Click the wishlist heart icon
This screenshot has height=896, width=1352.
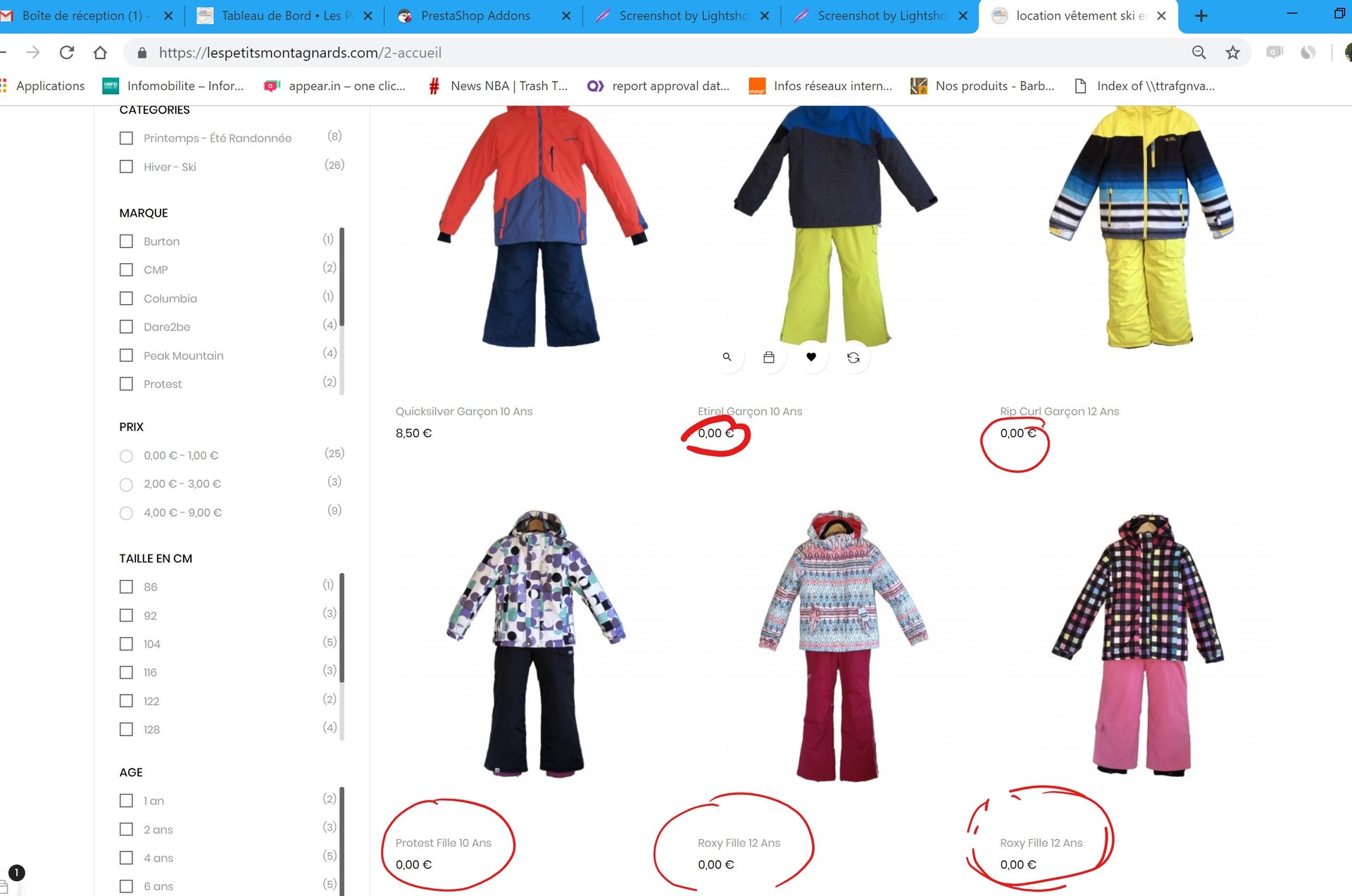tap(811, 358)
